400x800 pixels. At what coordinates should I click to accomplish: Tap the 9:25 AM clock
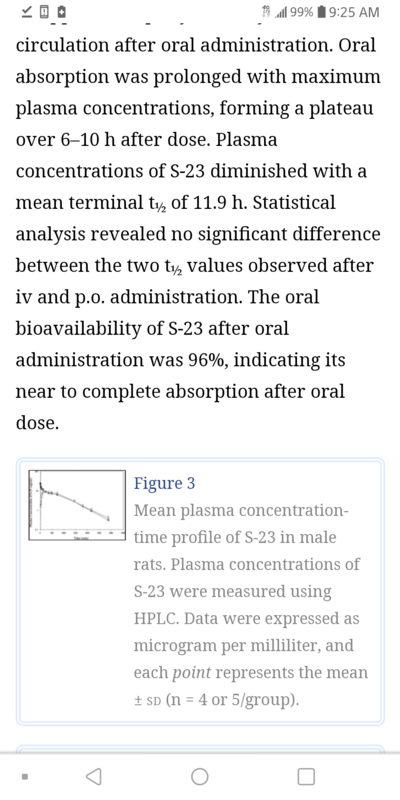354,12
